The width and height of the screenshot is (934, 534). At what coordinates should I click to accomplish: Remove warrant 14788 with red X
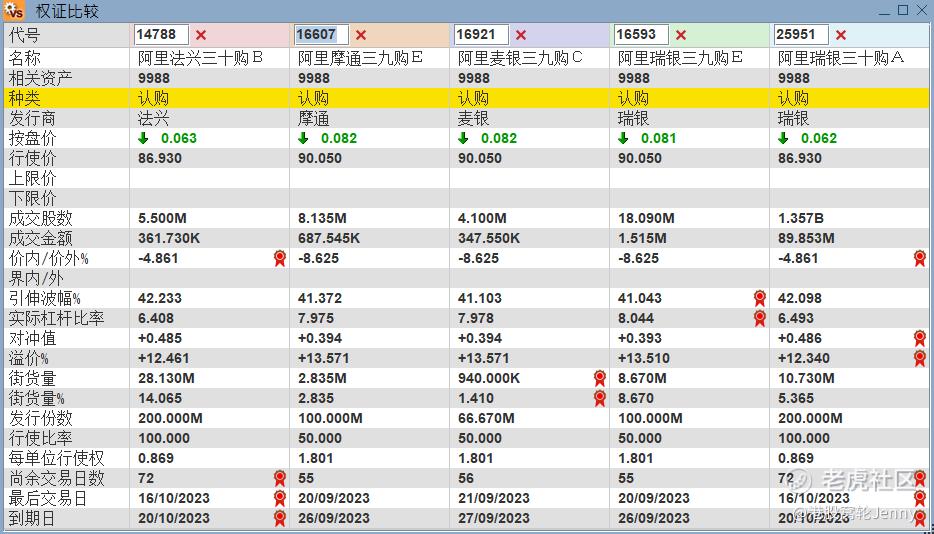(x=201, y=35)
